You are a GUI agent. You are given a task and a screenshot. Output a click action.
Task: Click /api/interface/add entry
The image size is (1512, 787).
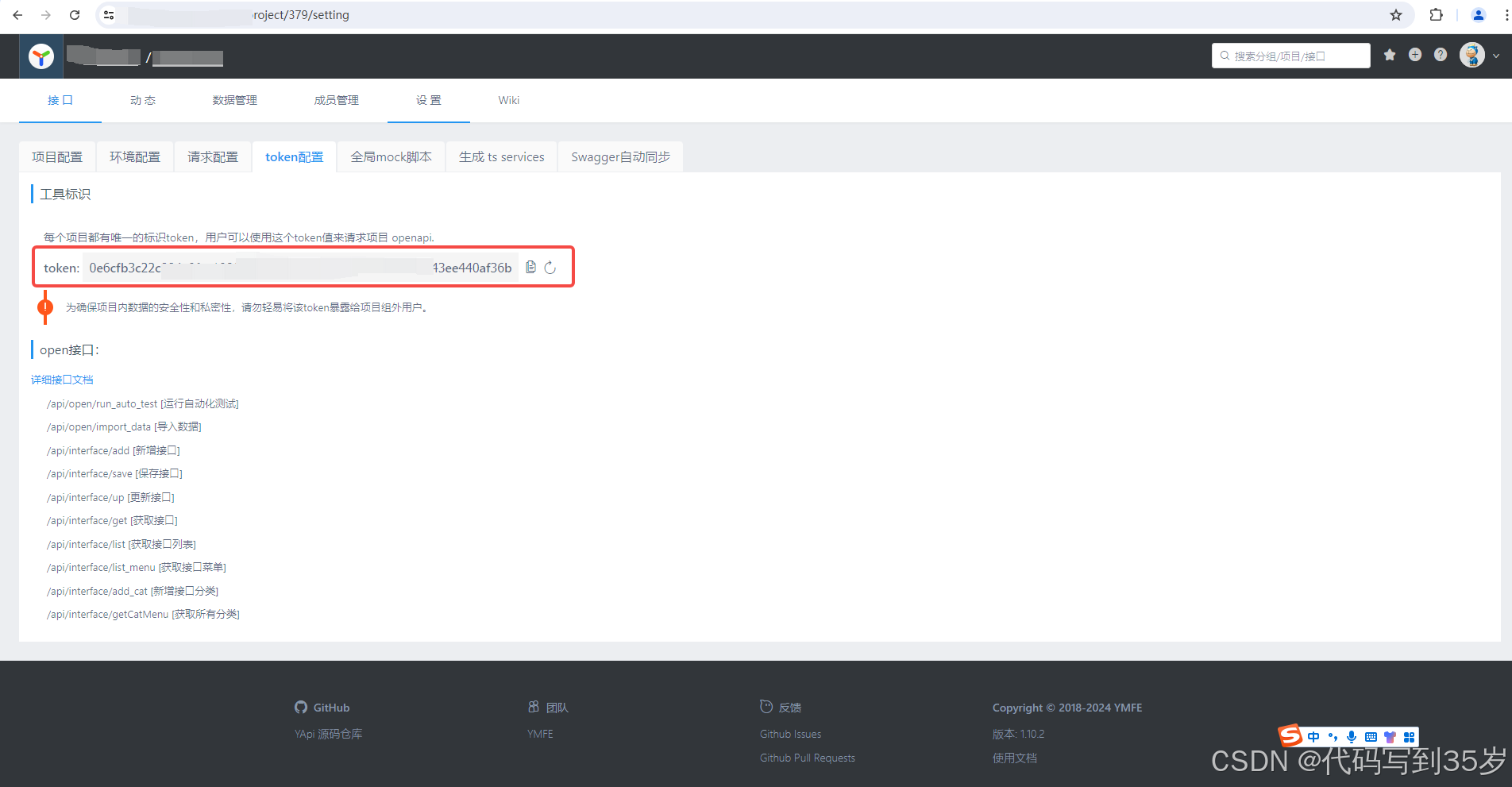tap(114, 450)
